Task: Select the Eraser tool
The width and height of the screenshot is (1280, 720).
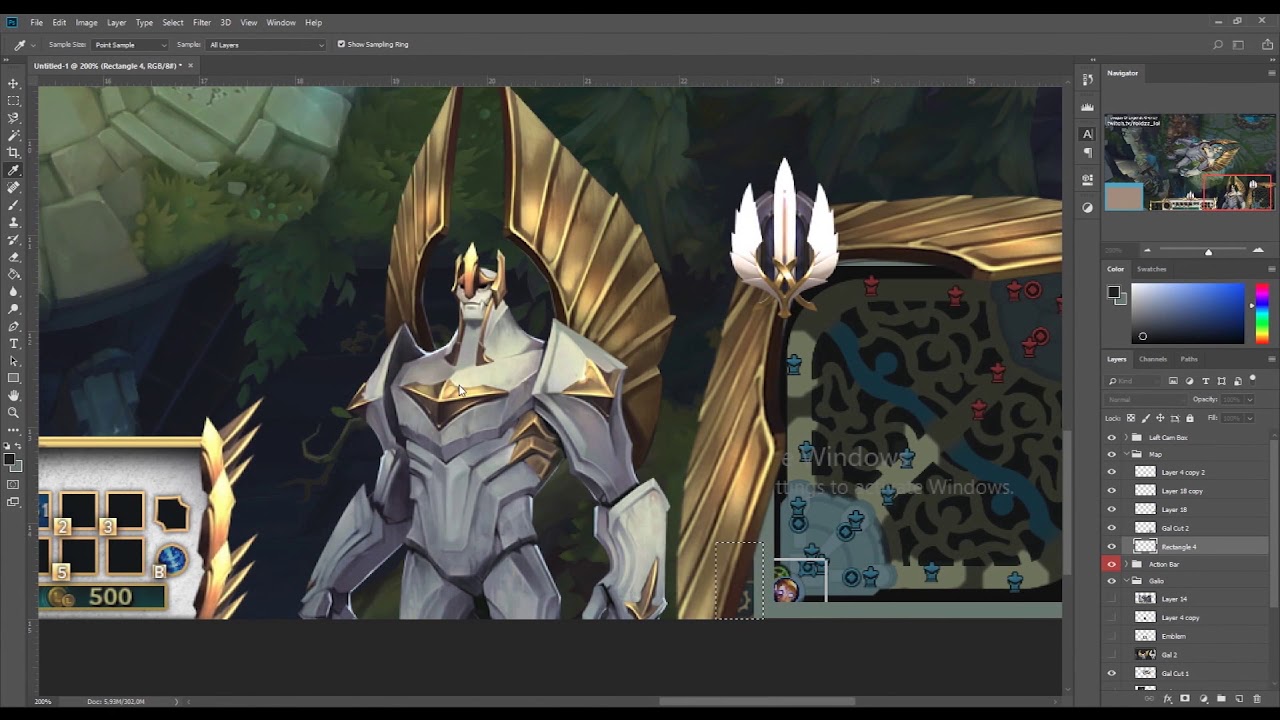Action: pyautogui.click(x=14, y=257)
